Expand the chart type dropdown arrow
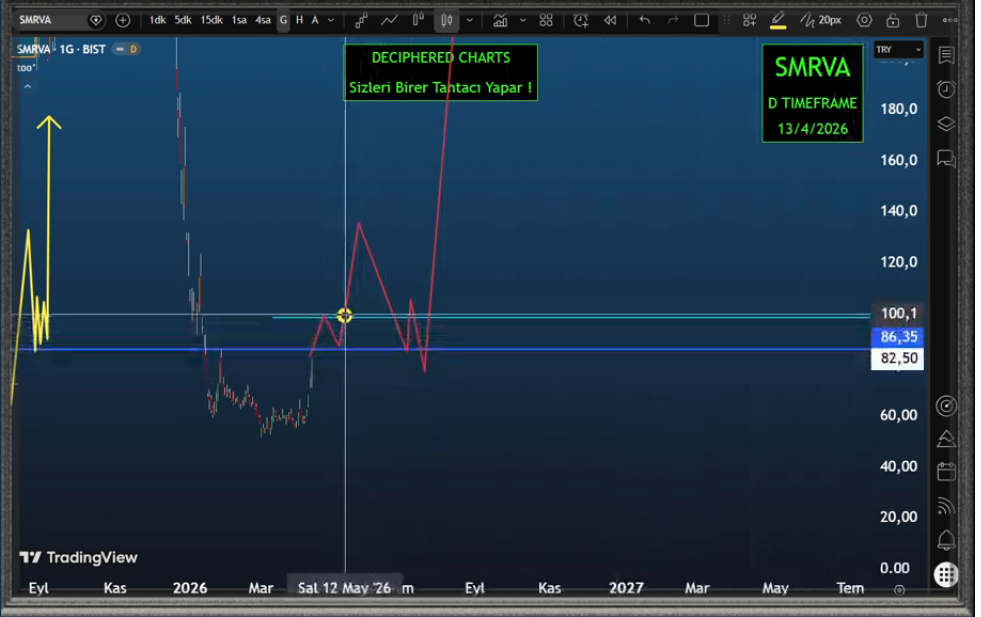The height and width of the screenshot is (617, 981). [469, 20]
